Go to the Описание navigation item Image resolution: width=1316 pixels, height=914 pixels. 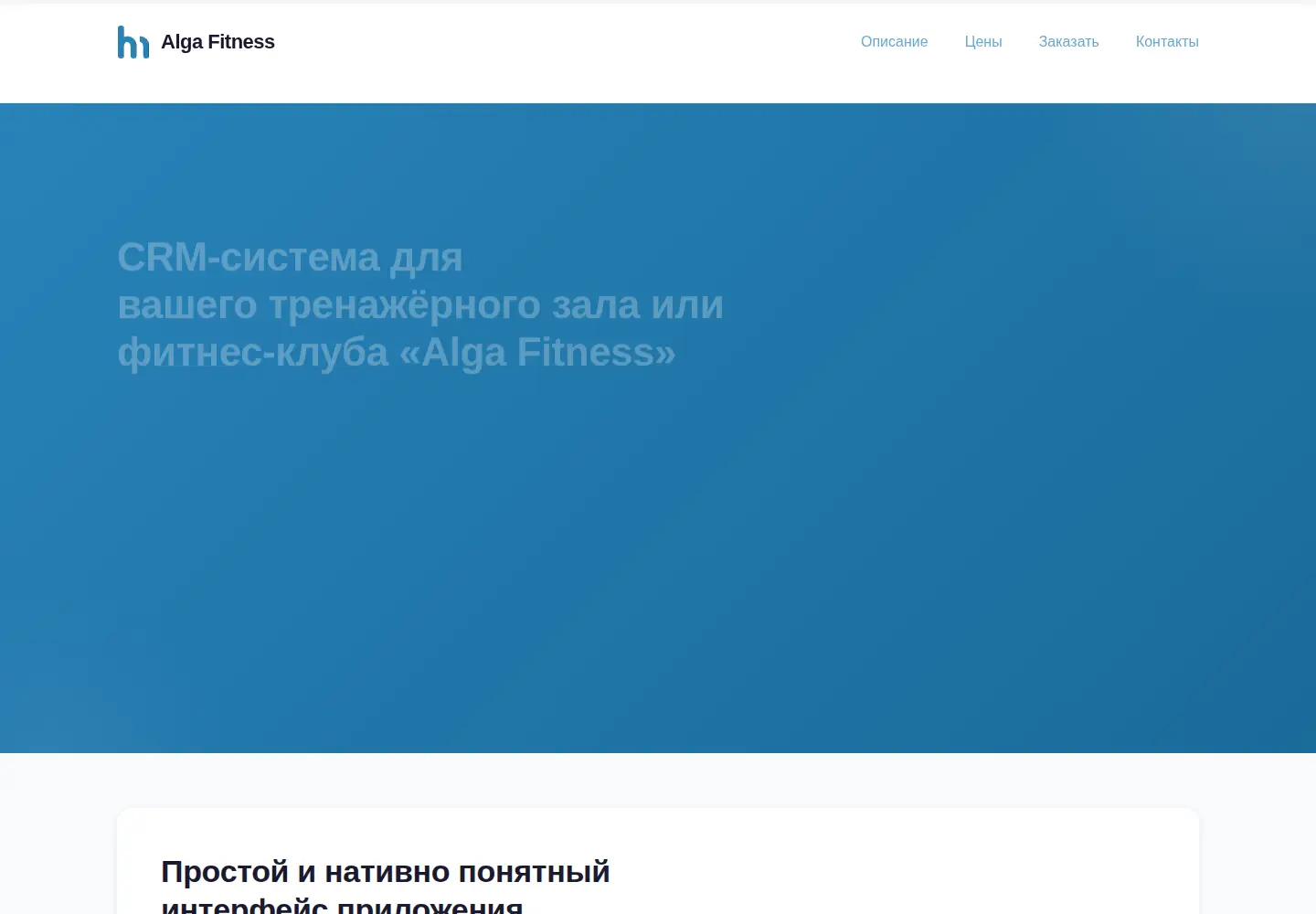(894, 42)
